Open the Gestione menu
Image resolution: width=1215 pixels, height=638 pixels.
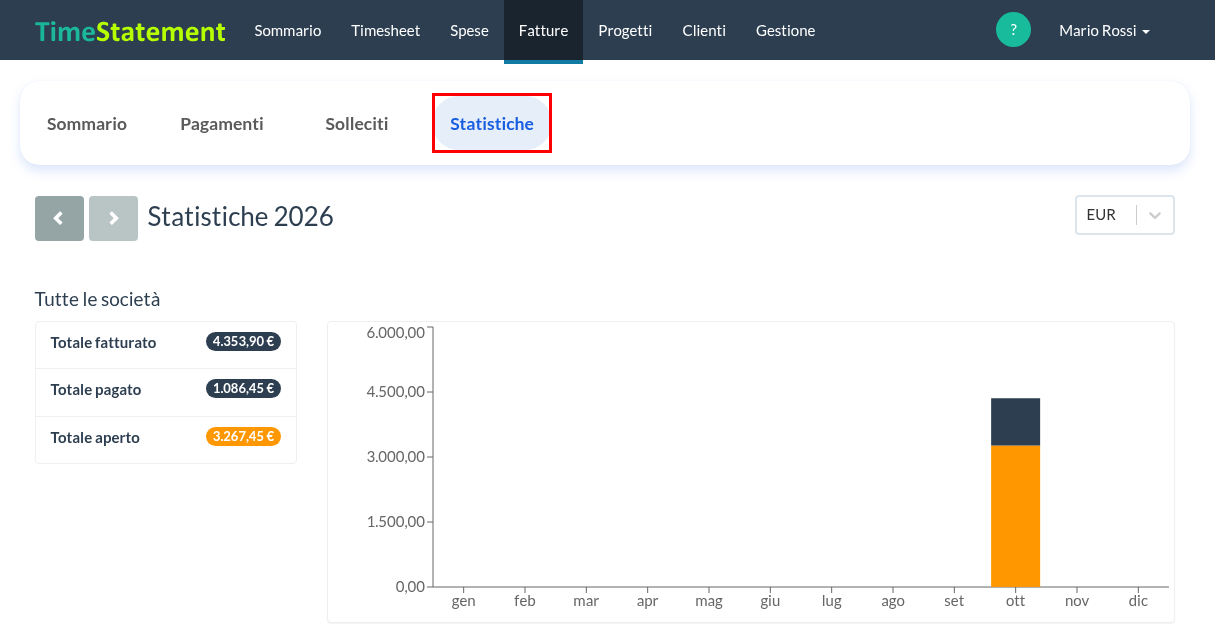(x=785, y=30)
